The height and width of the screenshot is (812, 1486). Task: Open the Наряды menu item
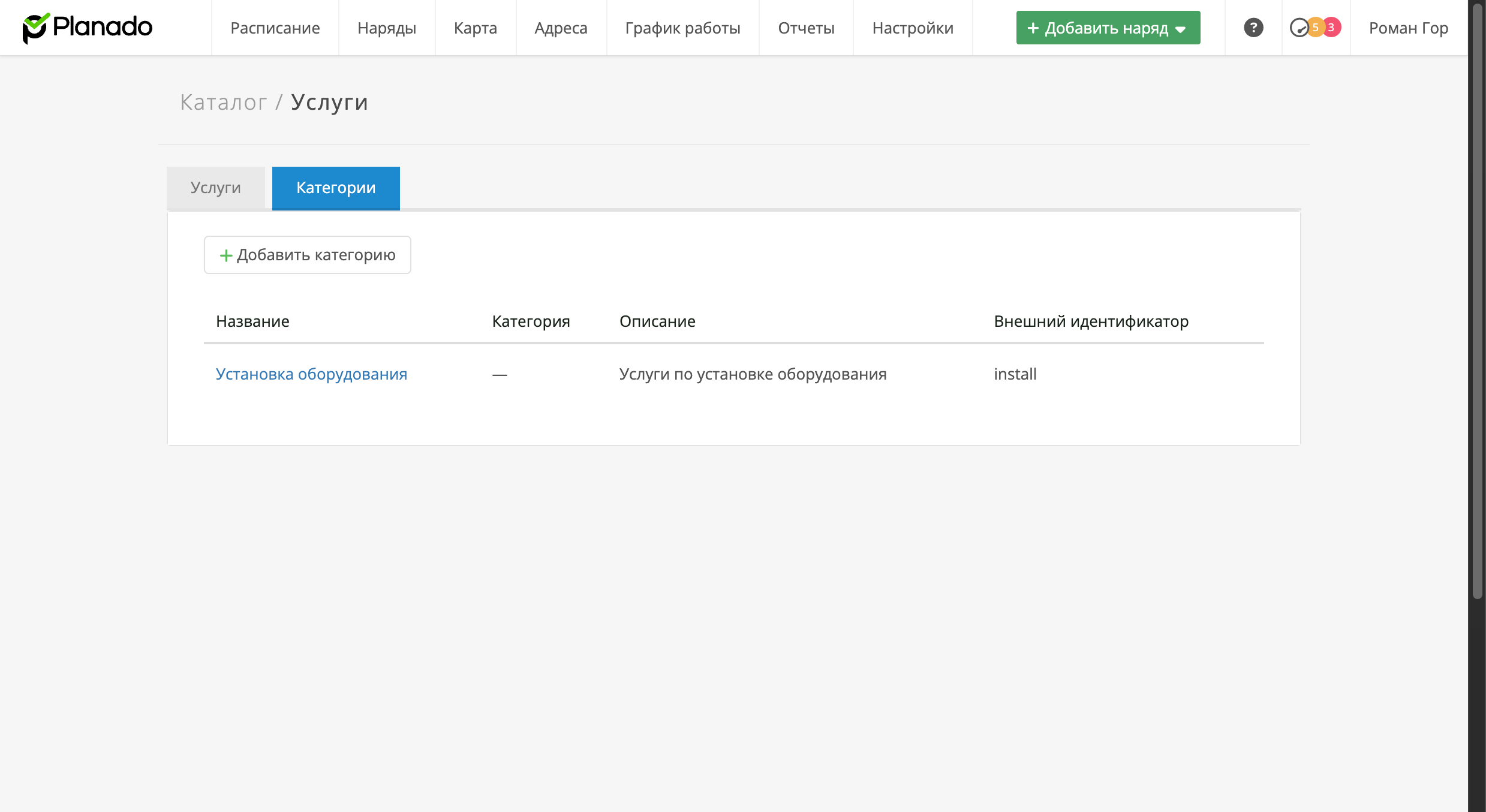click(x=387, y=28)
